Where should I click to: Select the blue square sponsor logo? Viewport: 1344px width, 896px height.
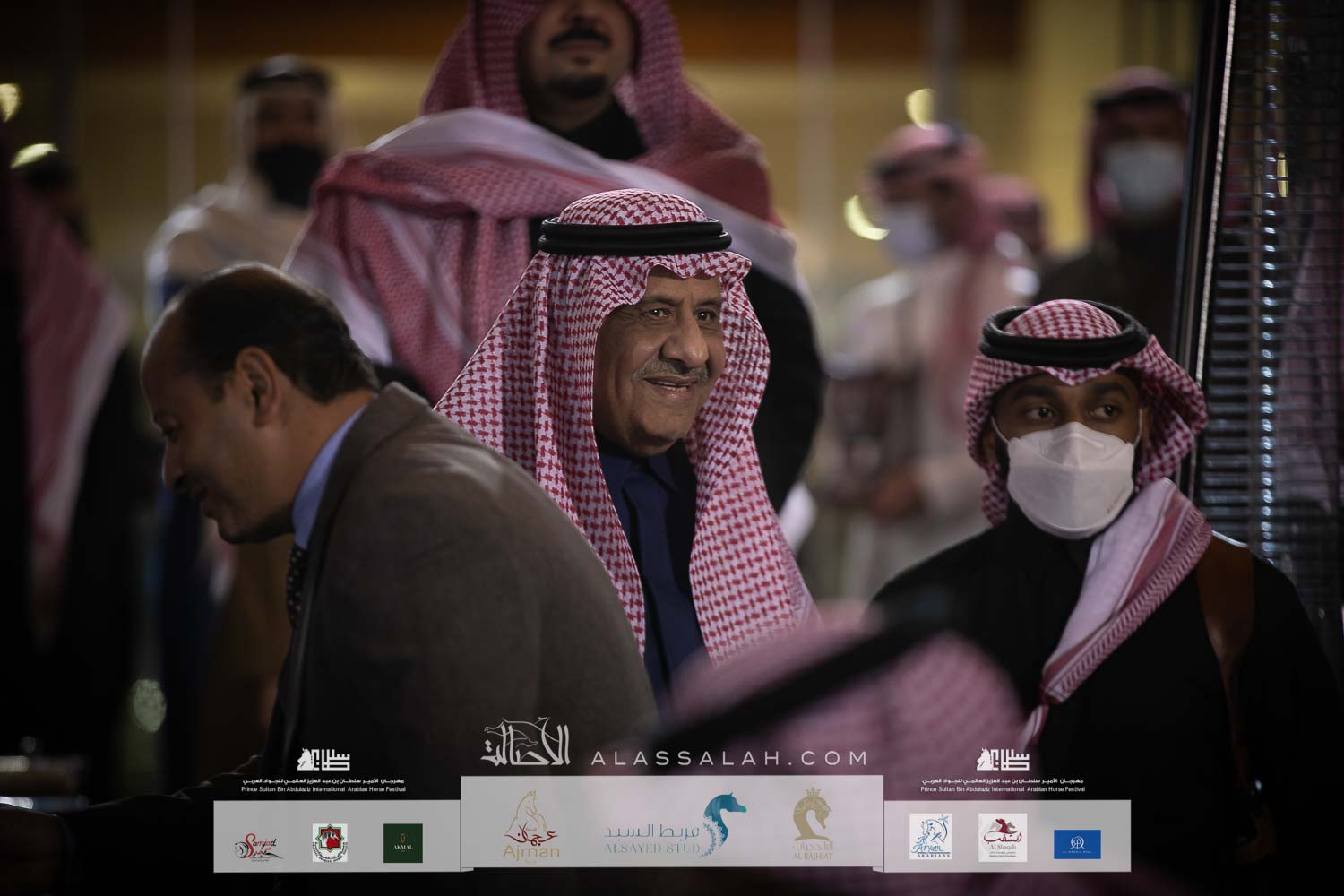tap(1077, 843)
